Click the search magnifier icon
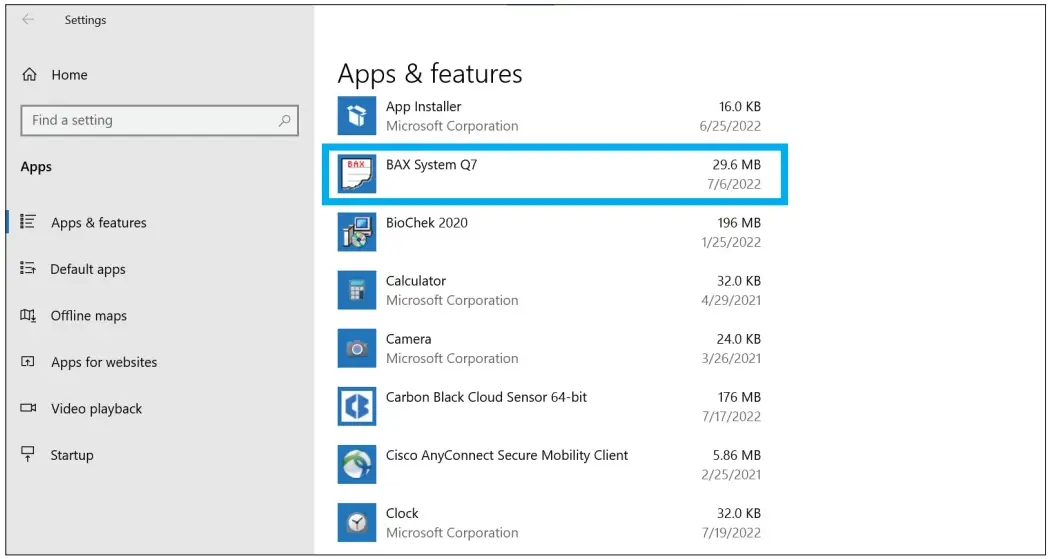Image resolution: width=1051 pixels, height=559 pixels. point(284,120)
